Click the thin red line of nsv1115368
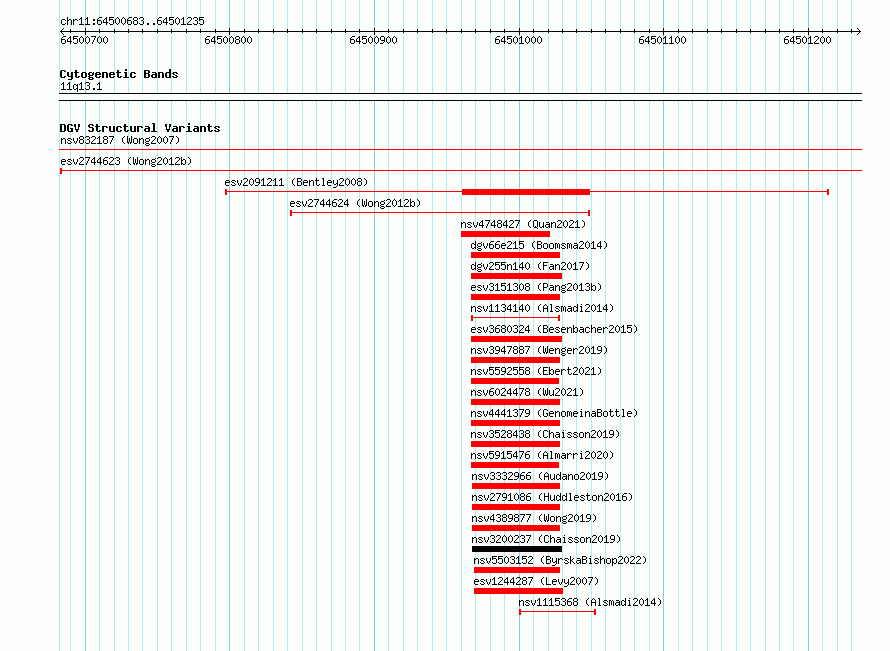The image size is (890, 651). coord(557,612)
